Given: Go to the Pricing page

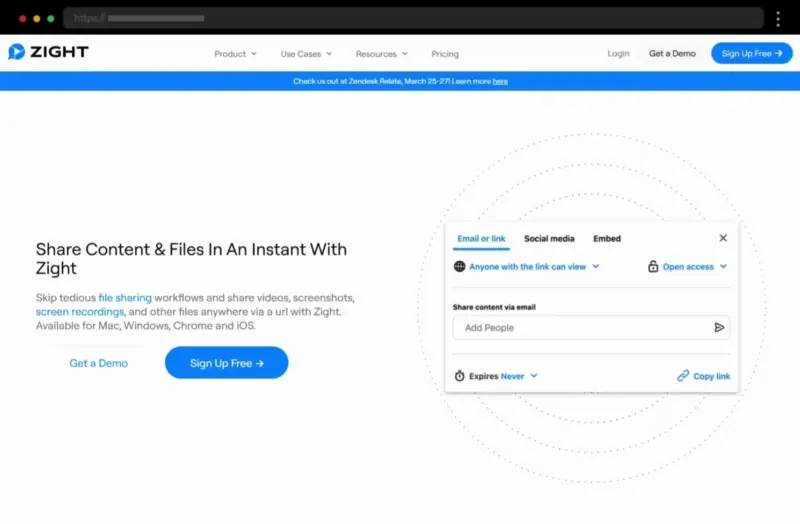Looking at the screenshot, I should pyautogui.click(x=445, y=54).
